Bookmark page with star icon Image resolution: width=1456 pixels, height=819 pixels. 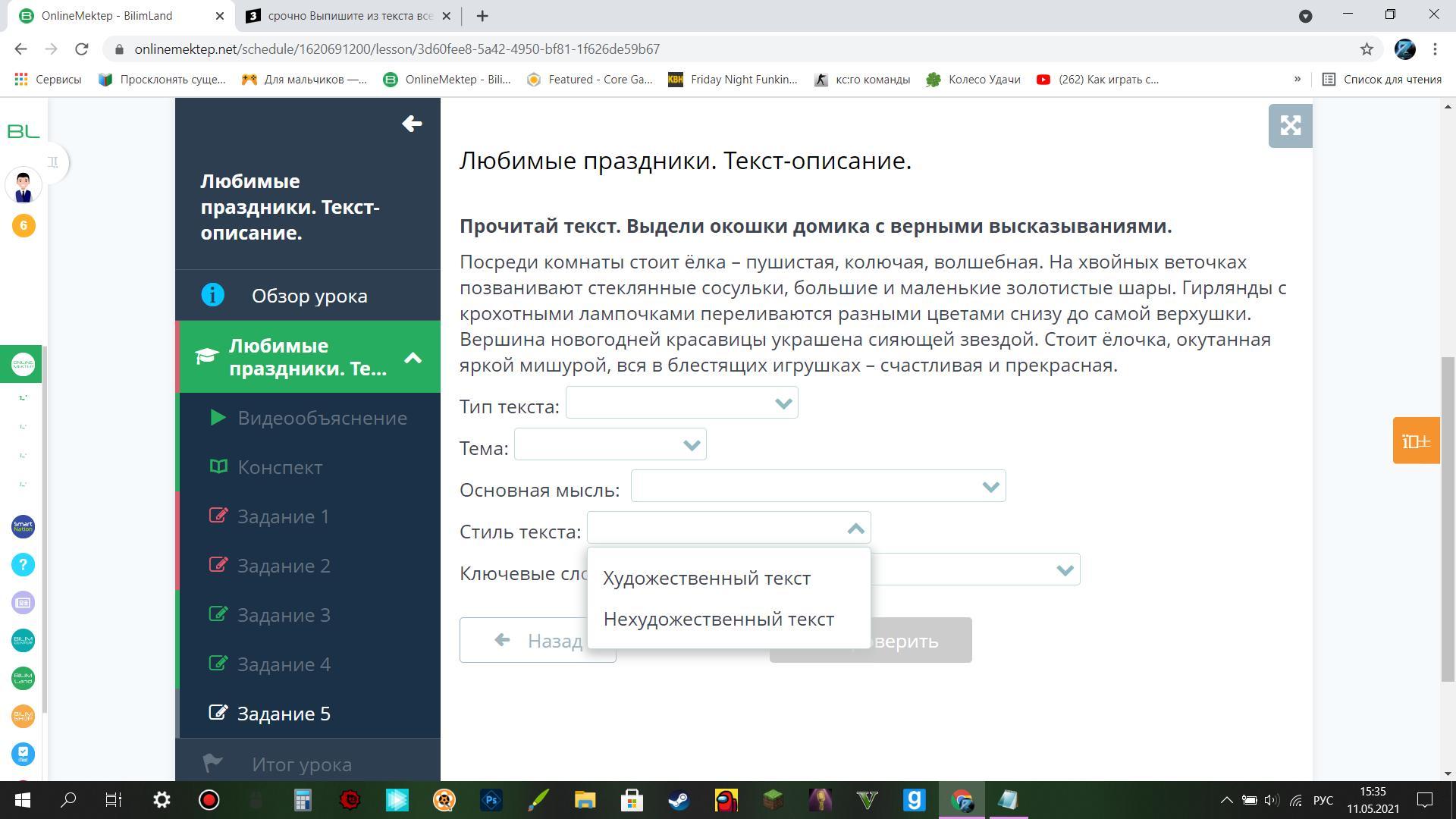[1367, 49]
